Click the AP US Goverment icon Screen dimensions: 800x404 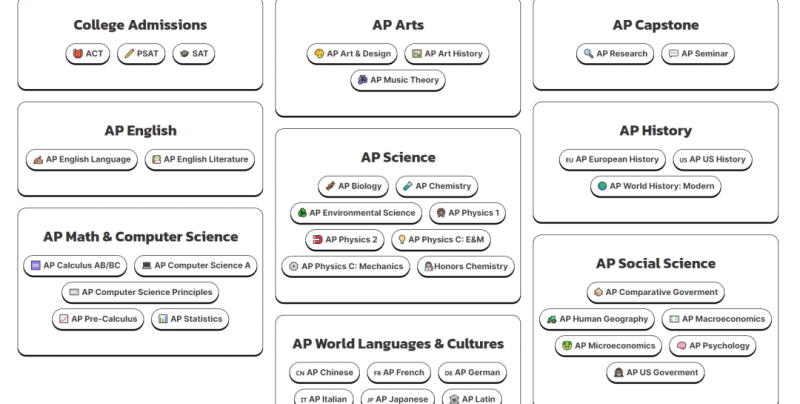(x=619, y=372)
